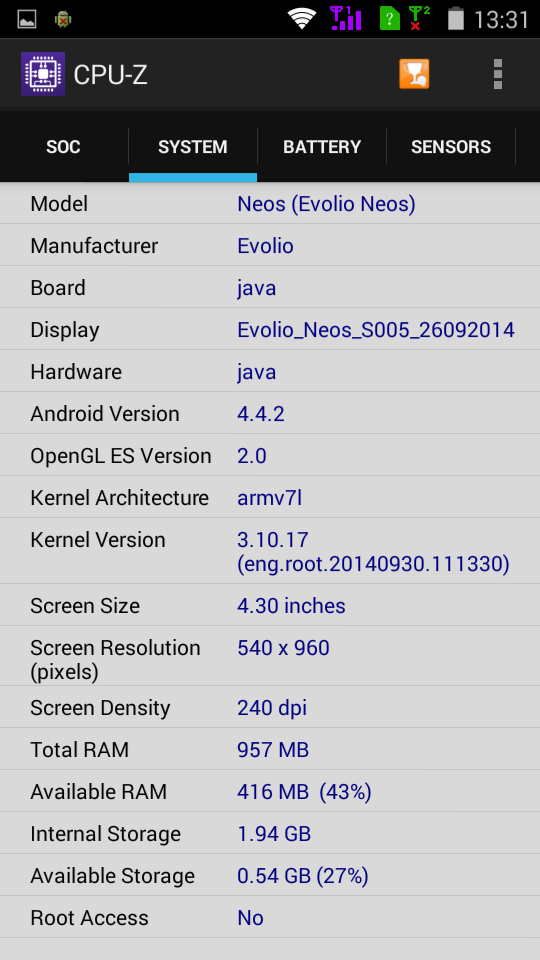Image resolution: width=540 pixels, height=960 pixels.
Task: Tap the green question-mark SIM card icon
Action: pyautogui.click(x=389, y=18)
